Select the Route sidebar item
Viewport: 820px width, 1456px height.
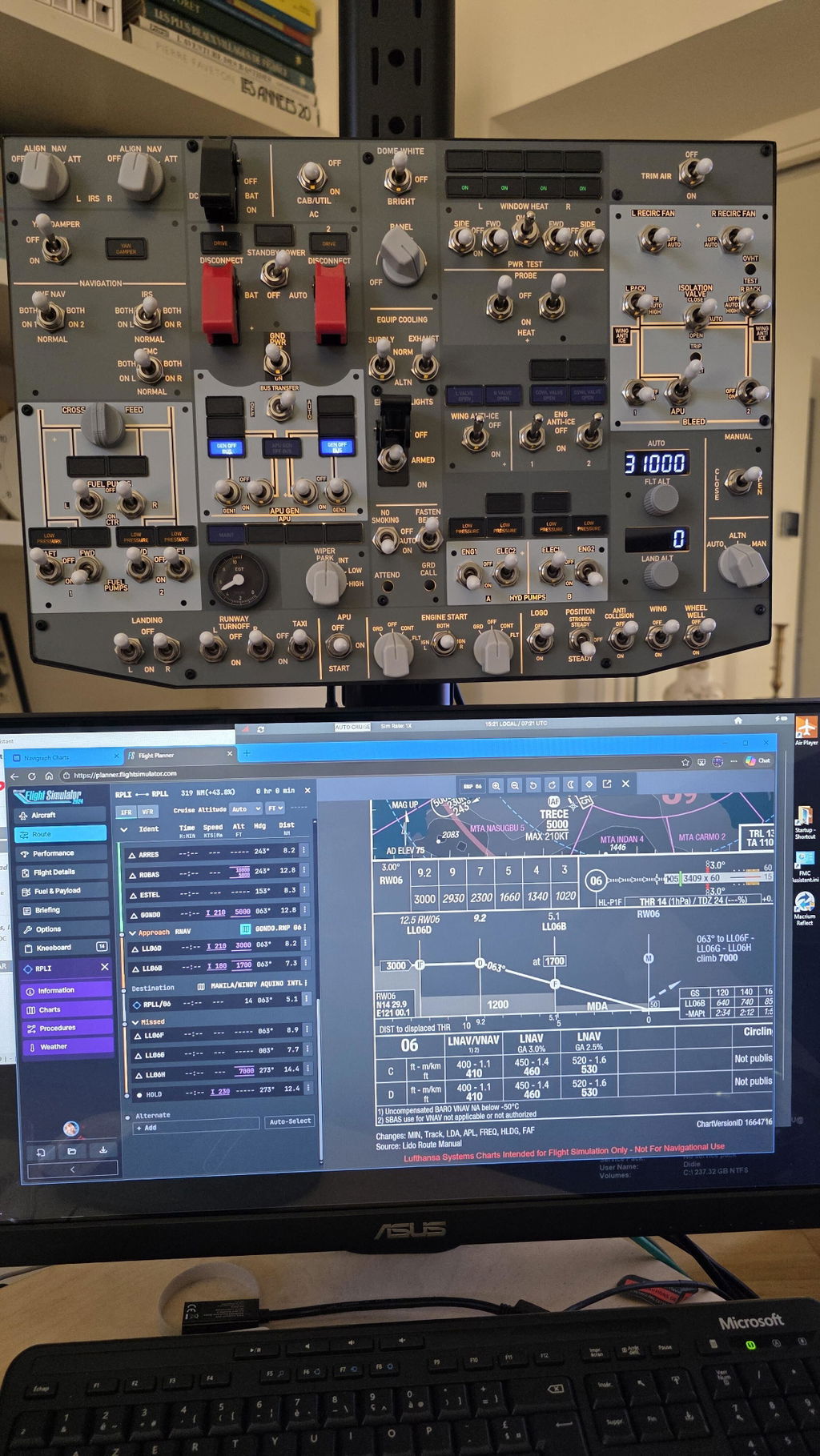[x=61, y=834]
